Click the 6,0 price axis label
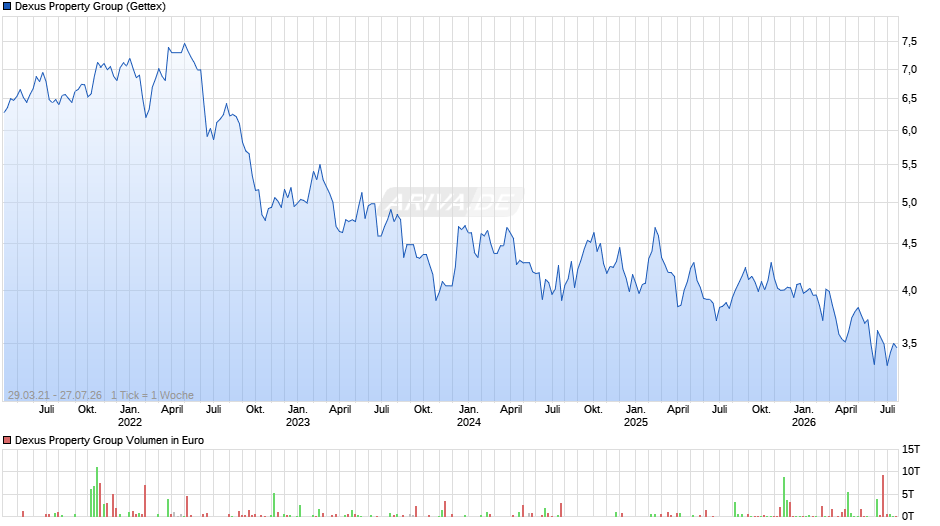Viewport: 940px width, 526px height. 909,131
